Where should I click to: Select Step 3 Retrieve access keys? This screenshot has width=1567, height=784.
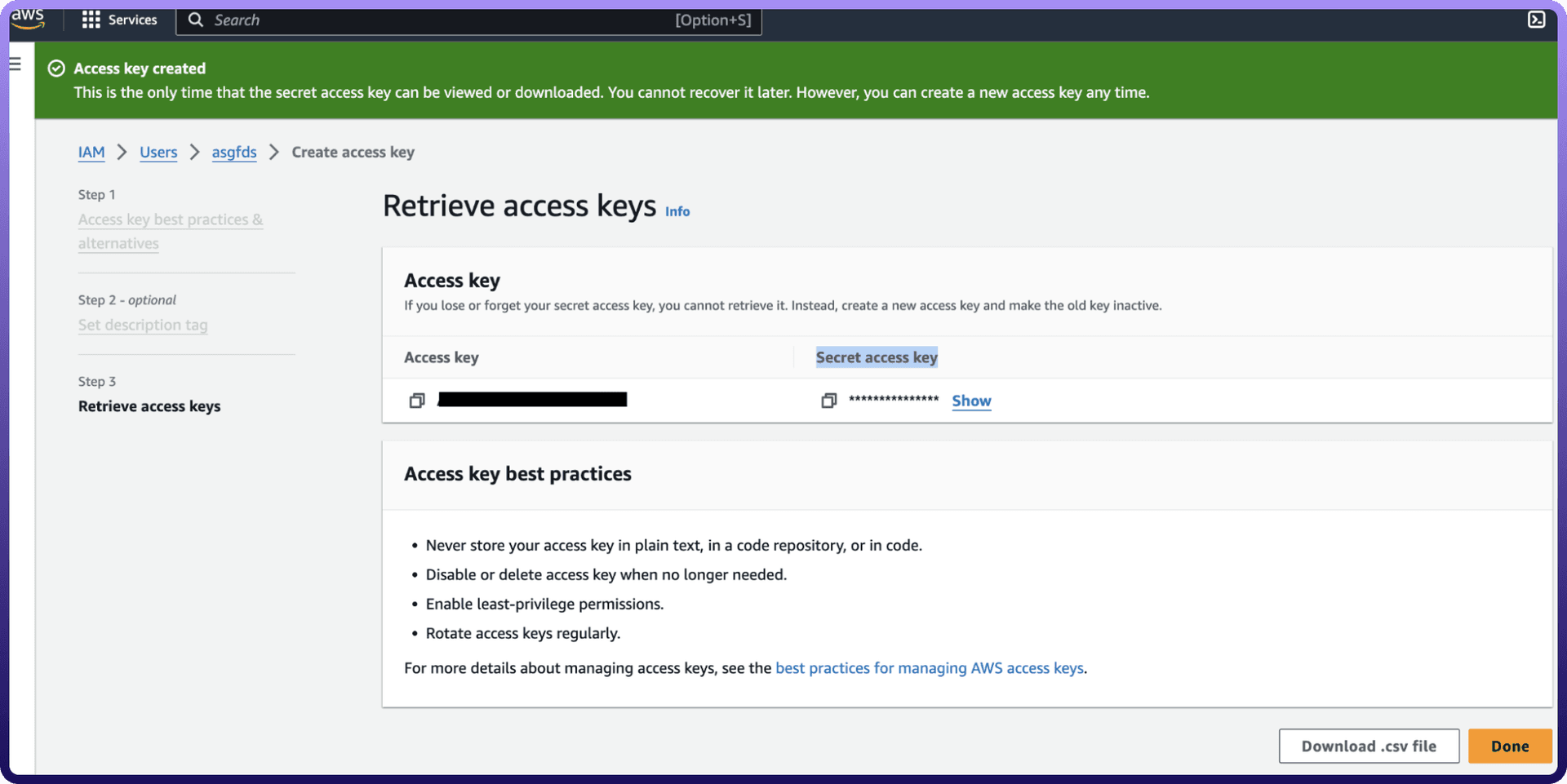pos(149,406)
